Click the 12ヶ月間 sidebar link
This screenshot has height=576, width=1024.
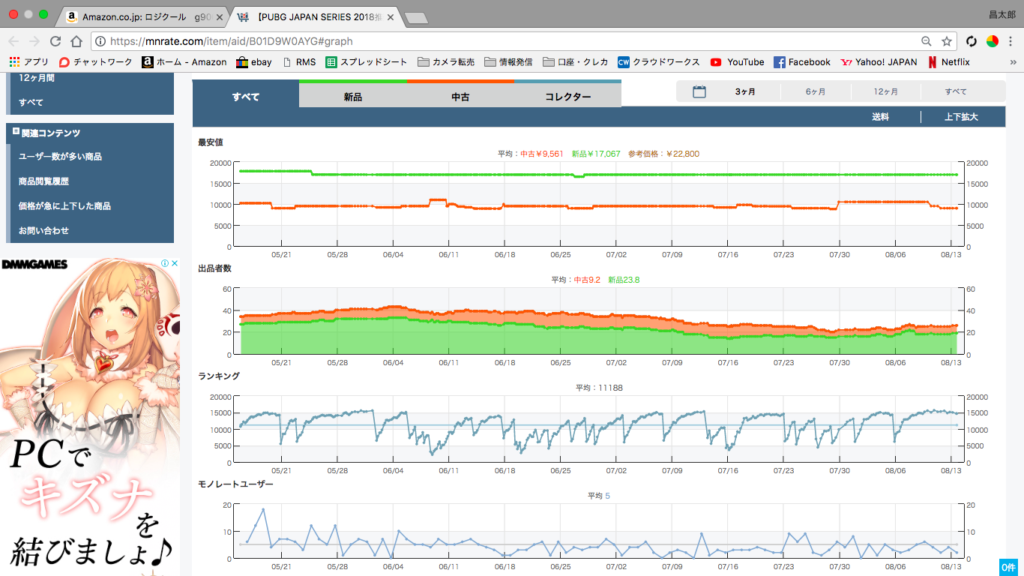tap(37, 78)
